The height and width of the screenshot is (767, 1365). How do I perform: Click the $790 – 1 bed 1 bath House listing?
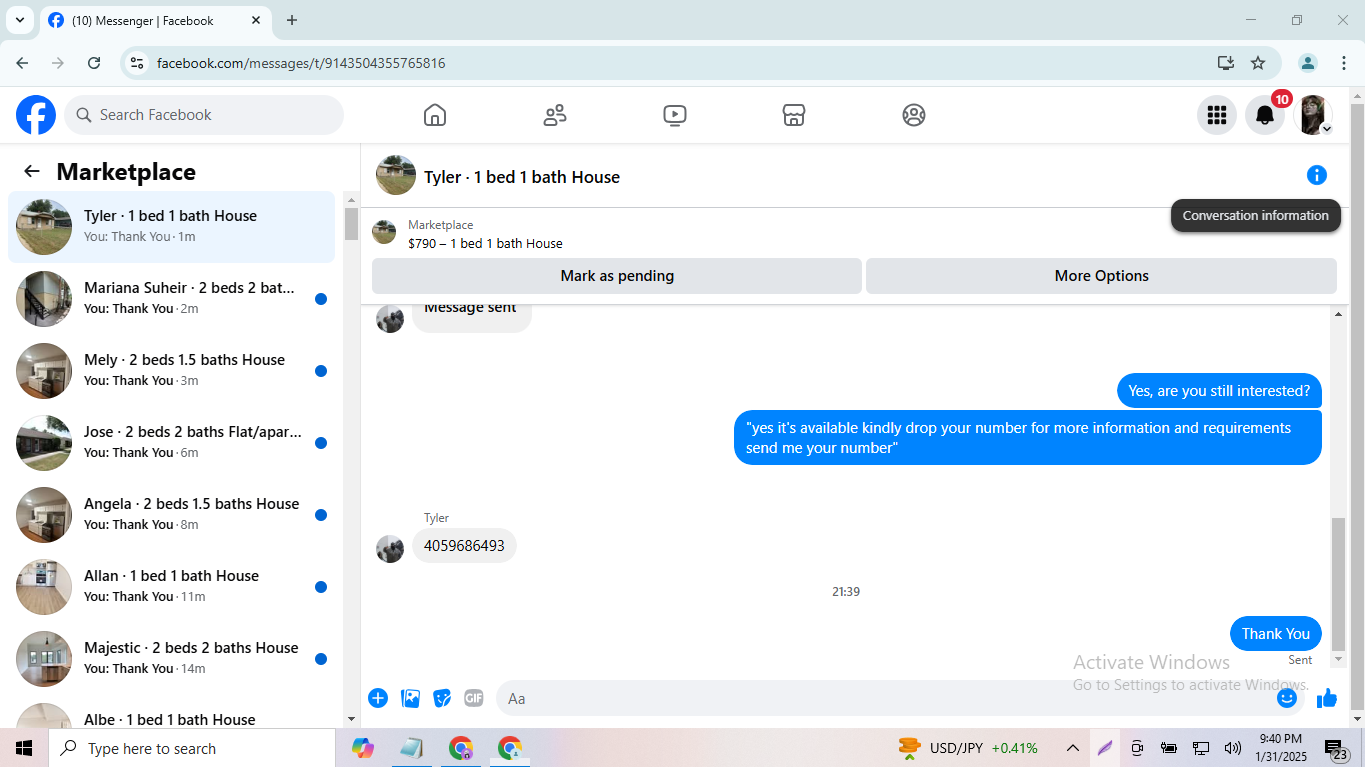[x=485, y=243]
